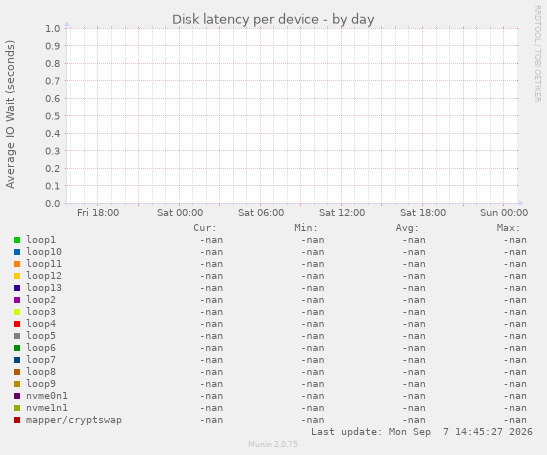Select the loop6 legend label
Screen dimensions: 547x455
[41, 348]
